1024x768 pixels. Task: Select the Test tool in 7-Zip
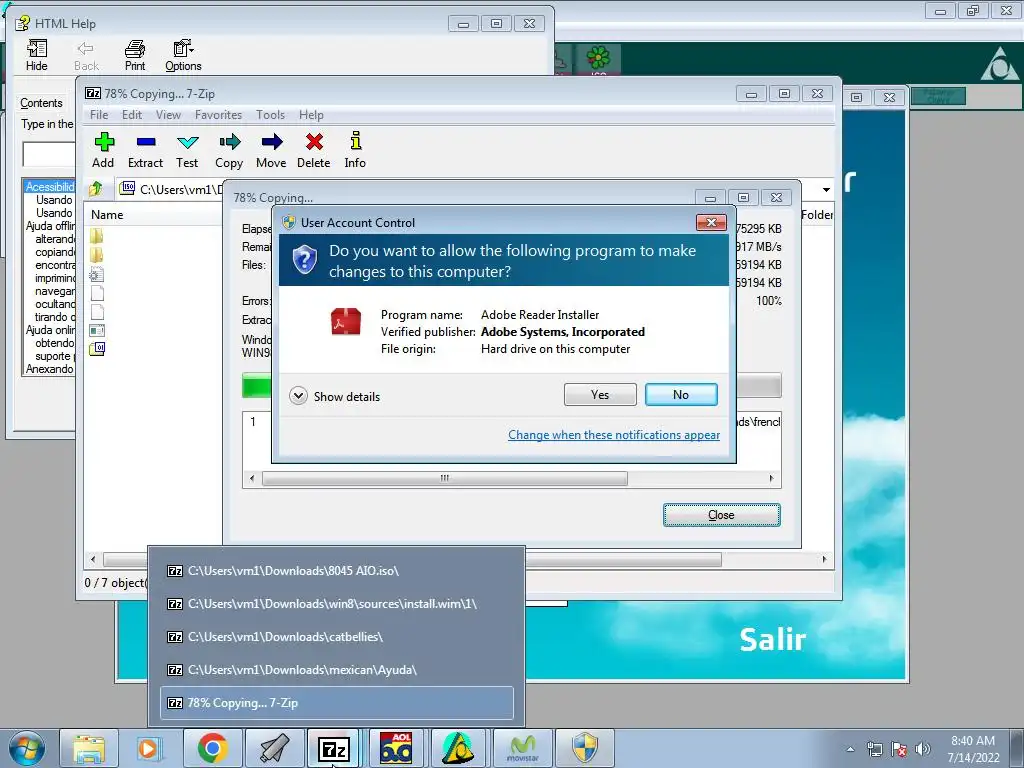coord(187,150)
